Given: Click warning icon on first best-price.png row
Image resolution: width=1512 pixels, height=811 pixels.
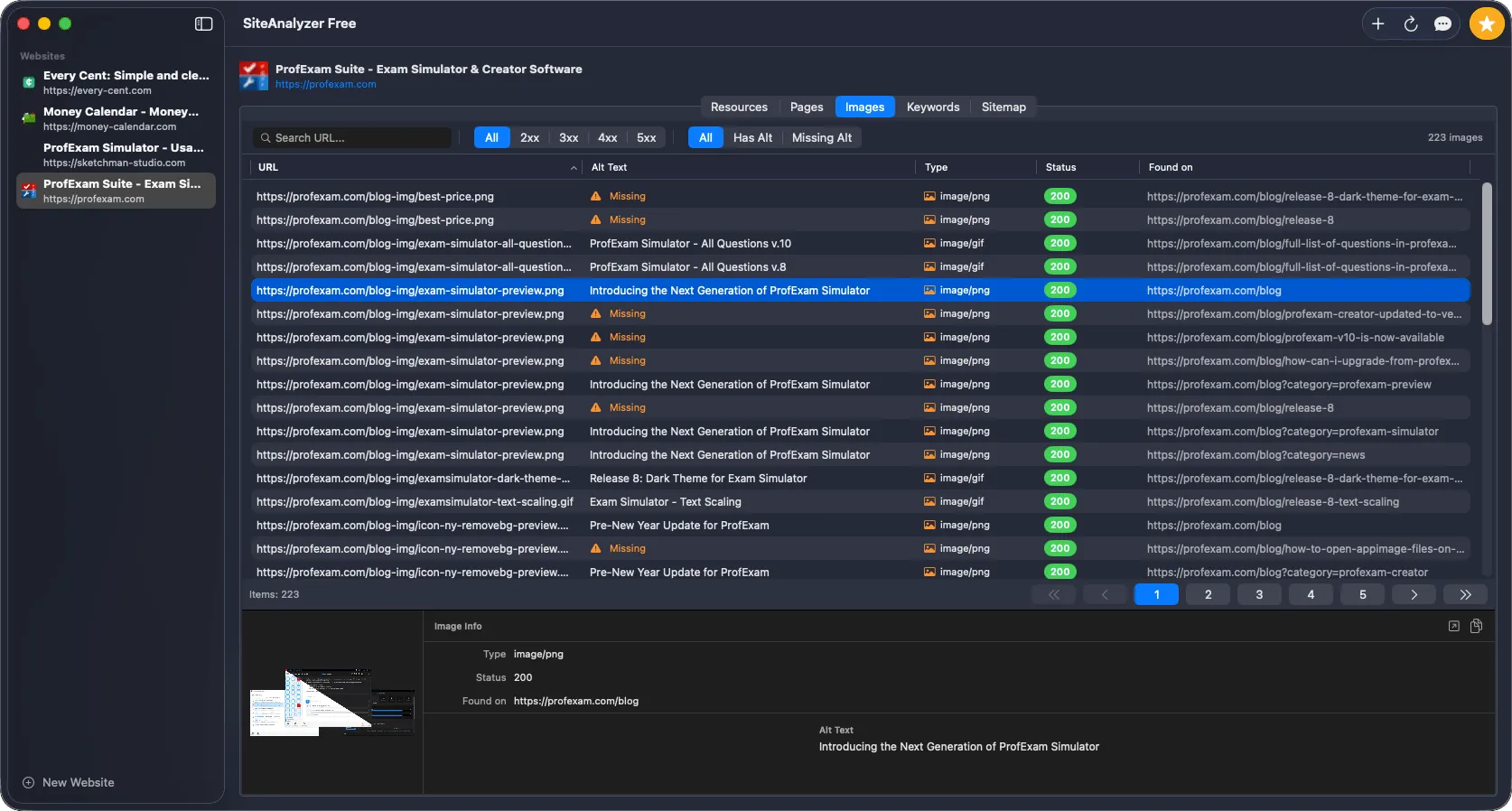Looking at the screenshot, I should [595, 196].
